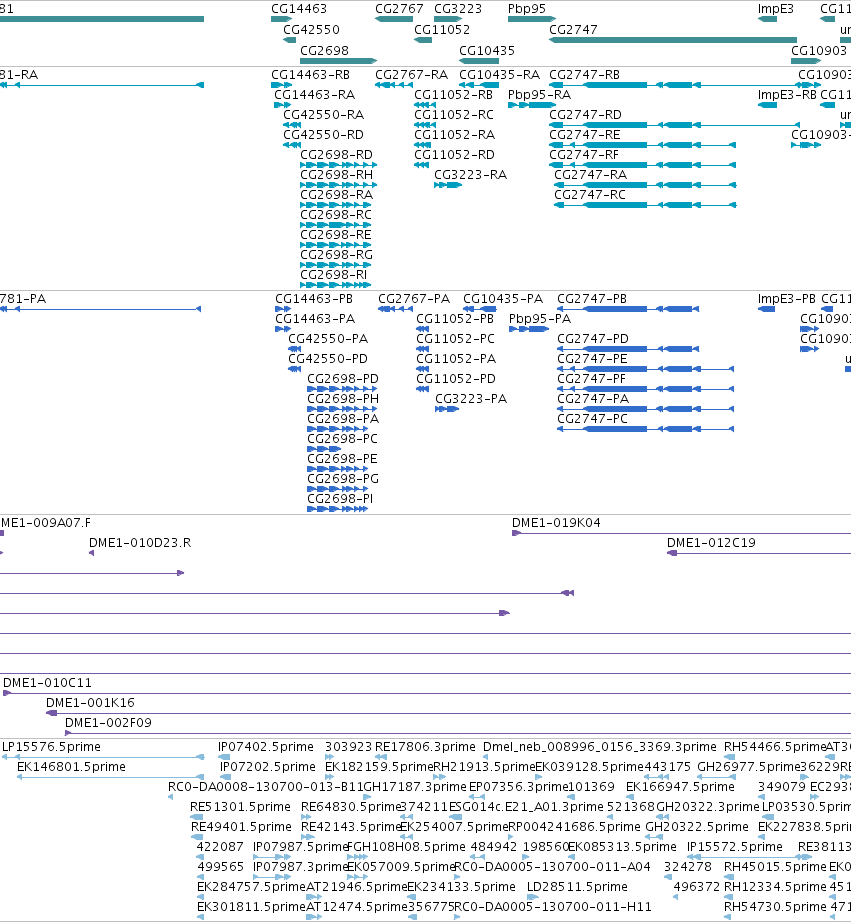
Task: Select EST EK284757.5prime
Action: pos(251,887)
